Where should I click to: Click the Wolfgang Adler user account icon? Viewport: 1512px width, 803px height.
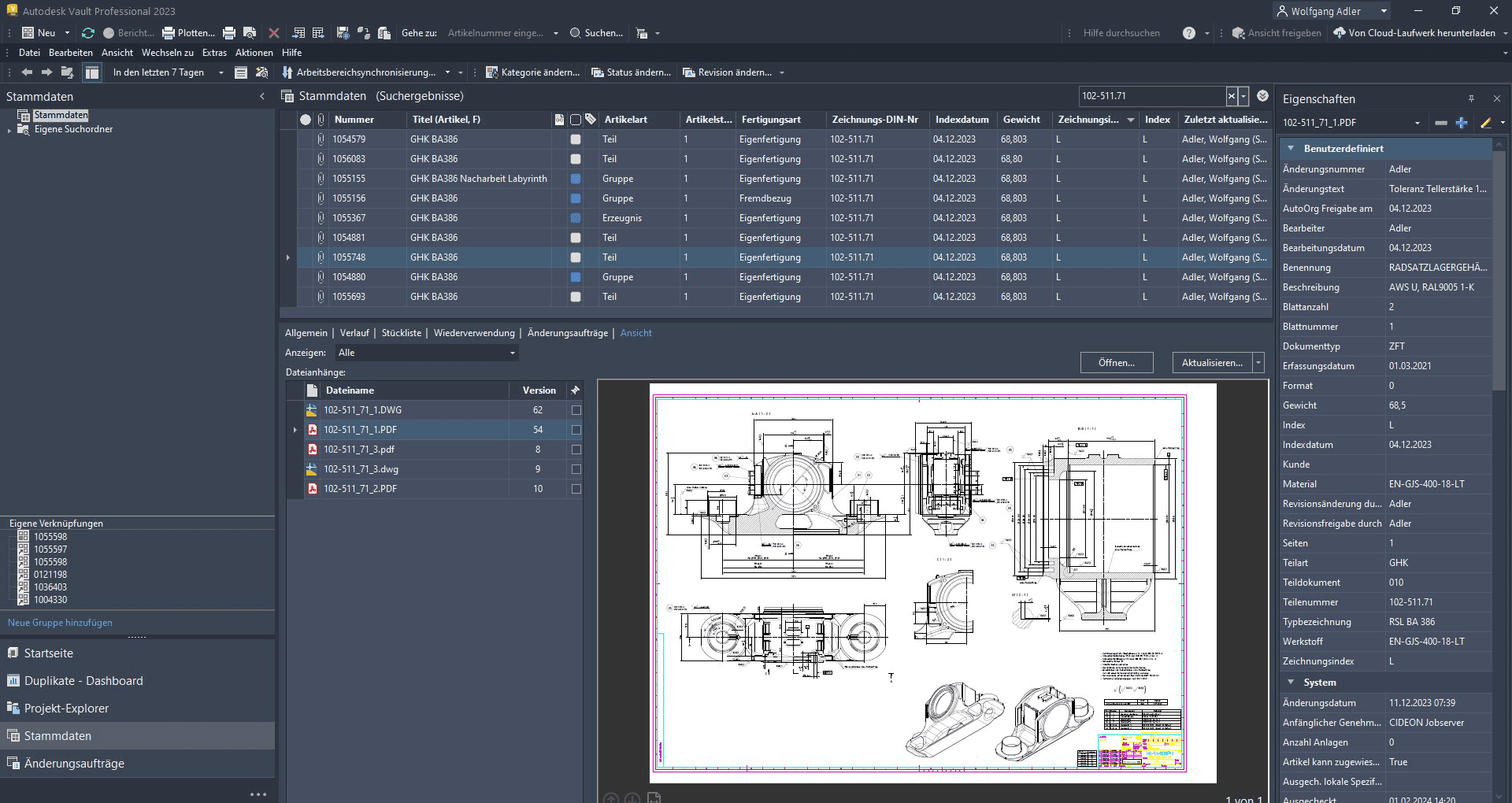(1282, 11)
